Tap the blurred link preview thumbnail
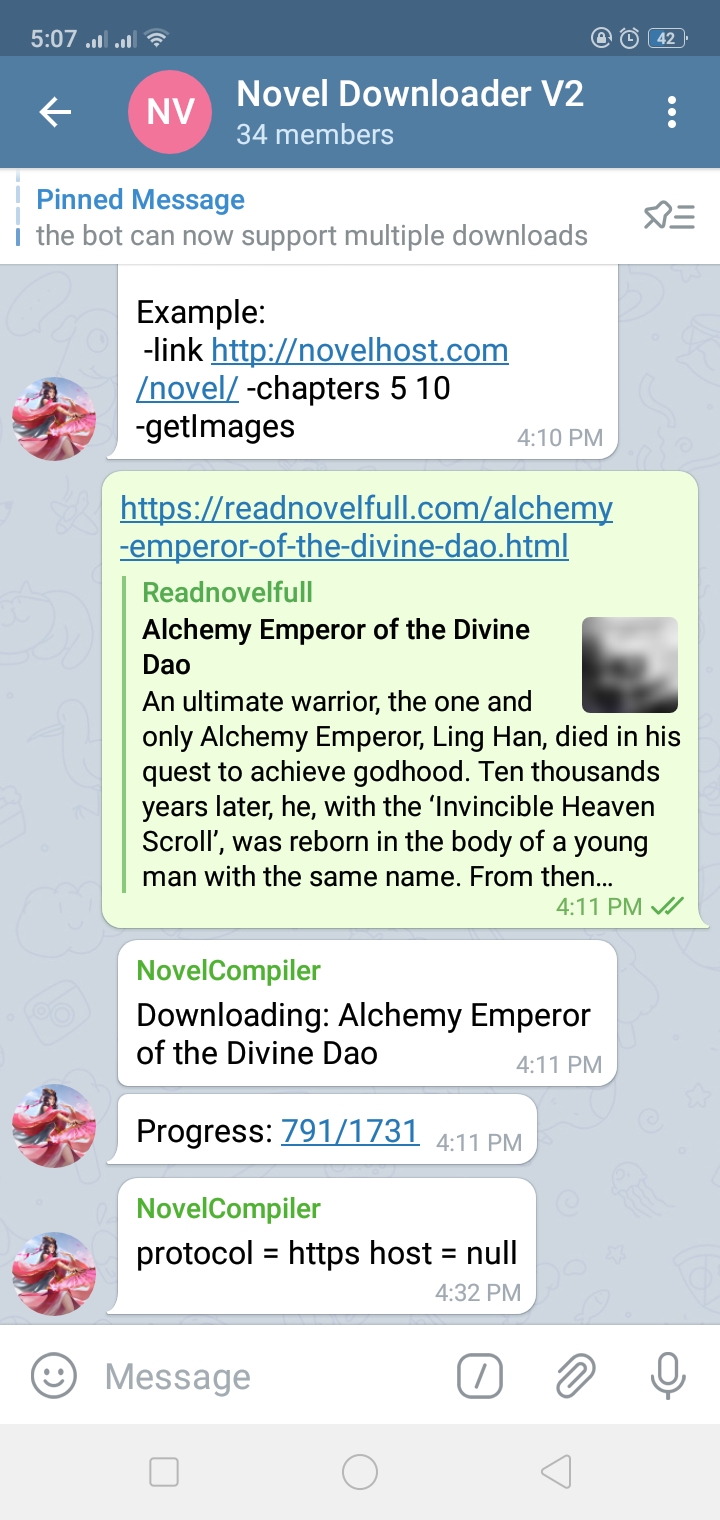 click(630, 664)
